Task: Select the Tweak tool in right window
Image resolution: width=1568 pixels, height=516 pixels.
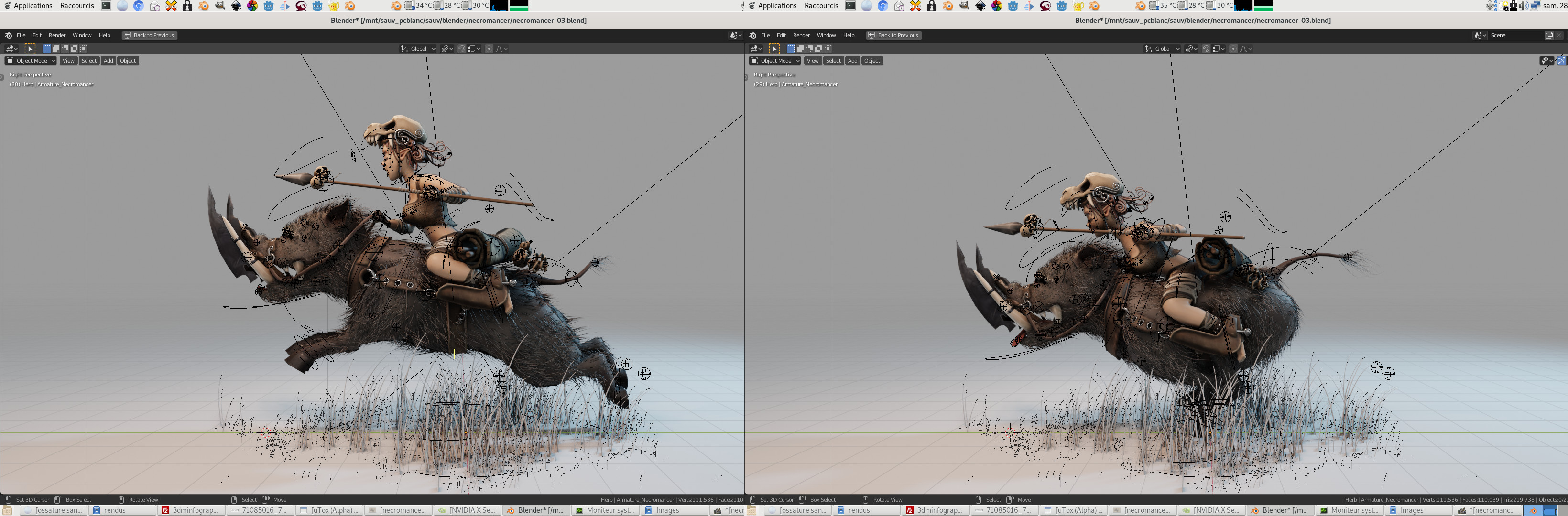Action: (x=774, y=49)
